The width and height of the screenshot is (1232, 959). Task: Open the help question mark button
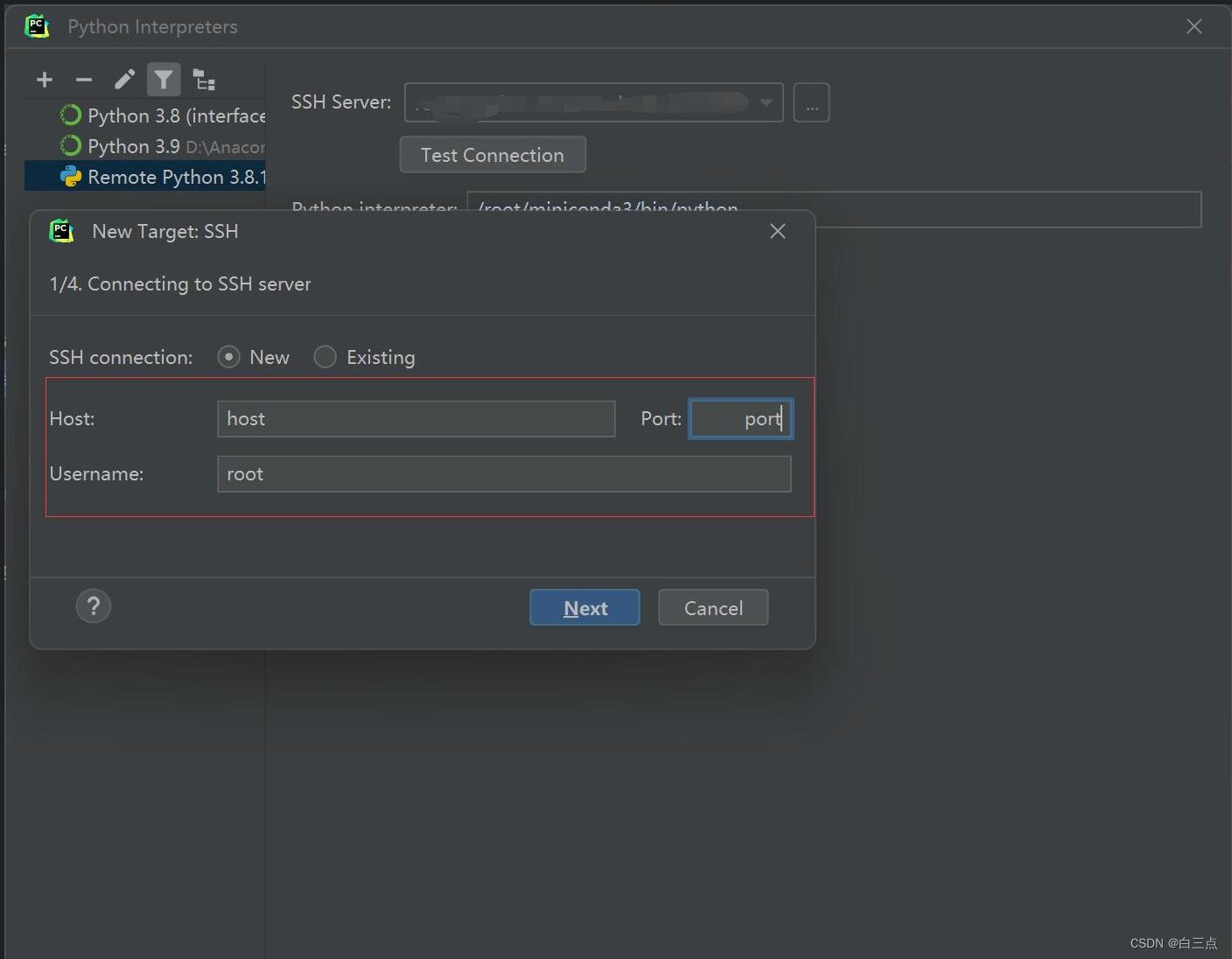[94, 605]
